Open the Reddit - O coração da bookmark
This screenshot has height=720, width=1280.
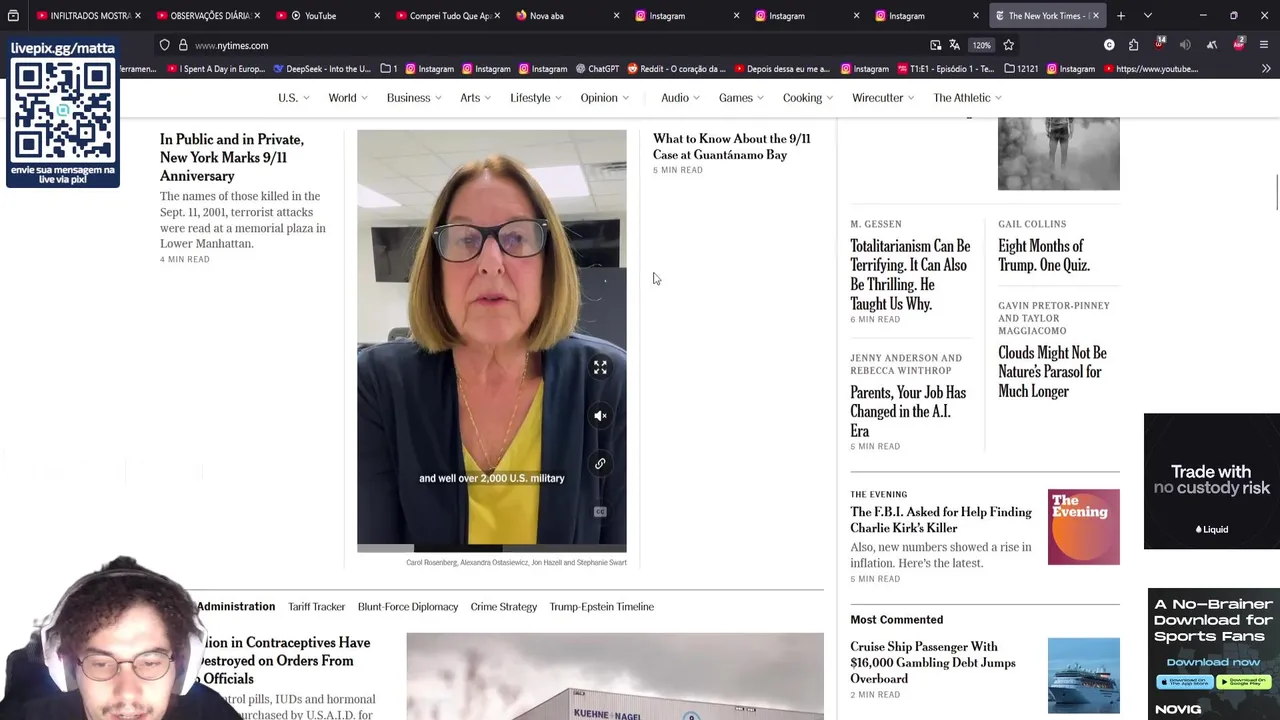pos(676,69)
